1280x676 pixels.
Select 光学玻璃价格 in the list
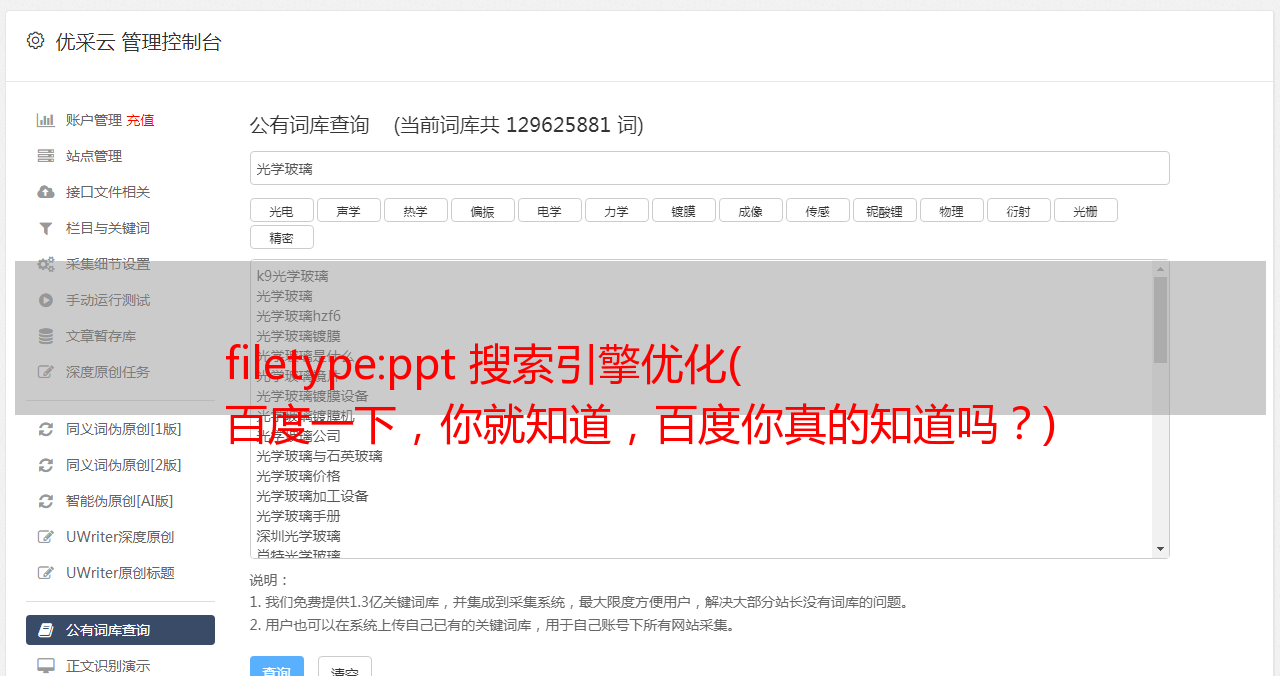pos(298,476)
